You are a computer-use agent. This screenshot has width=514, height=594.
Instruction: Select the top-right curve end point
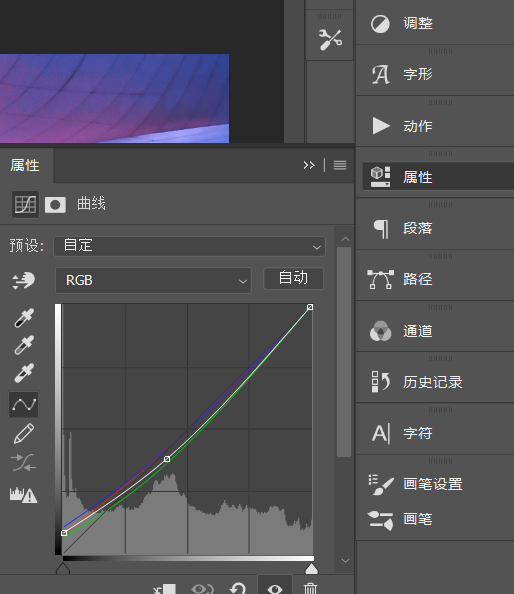pos(310,307)
